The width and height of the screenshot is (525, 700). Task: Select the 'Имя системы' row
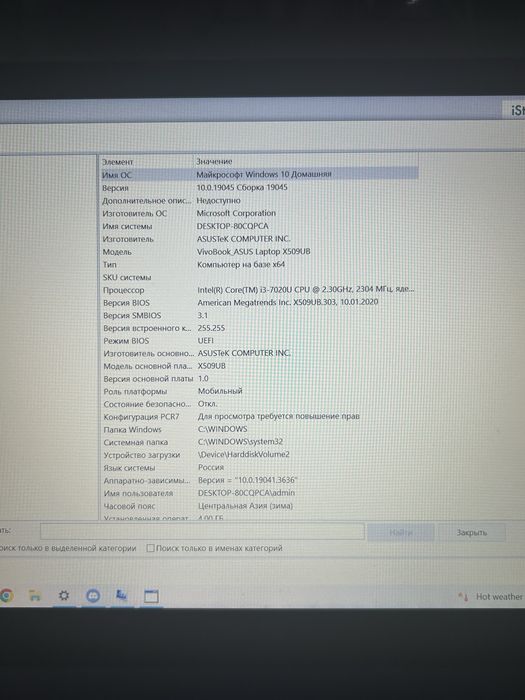[259, 226]
